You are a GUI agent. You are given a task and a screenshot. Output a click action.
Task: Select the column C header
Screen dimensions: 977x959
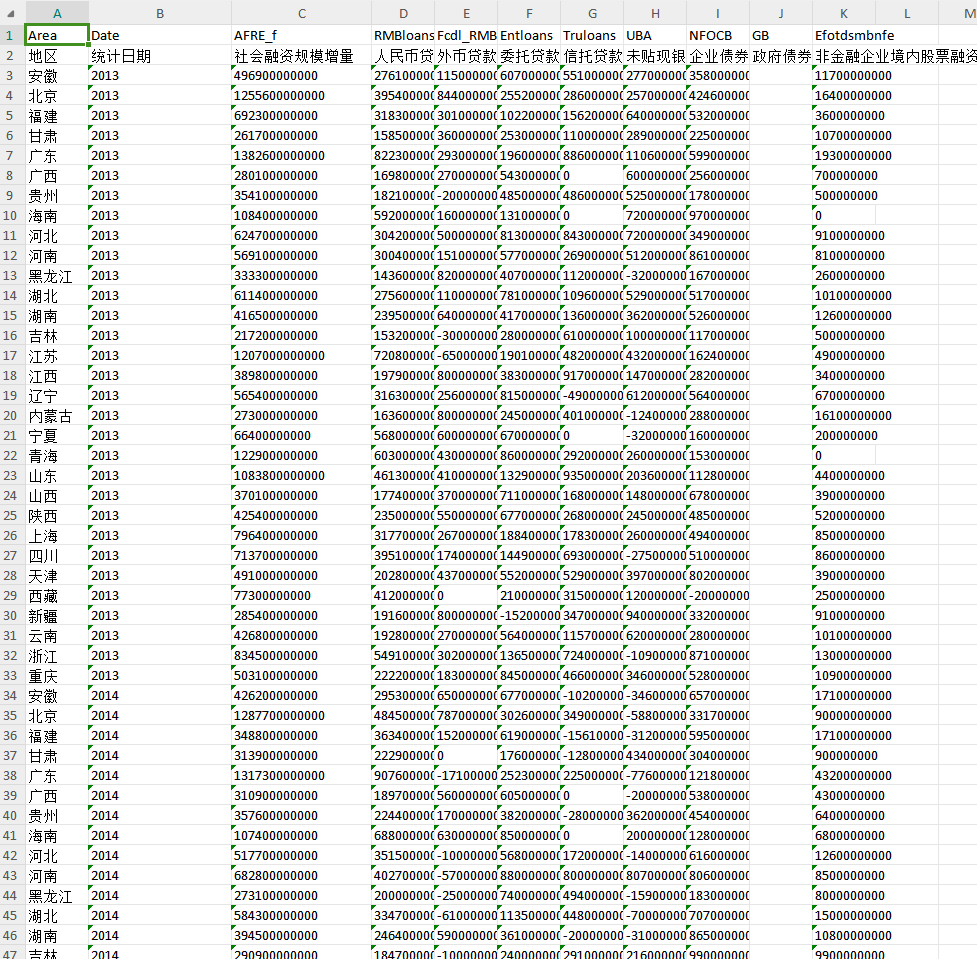click(301, 13)
